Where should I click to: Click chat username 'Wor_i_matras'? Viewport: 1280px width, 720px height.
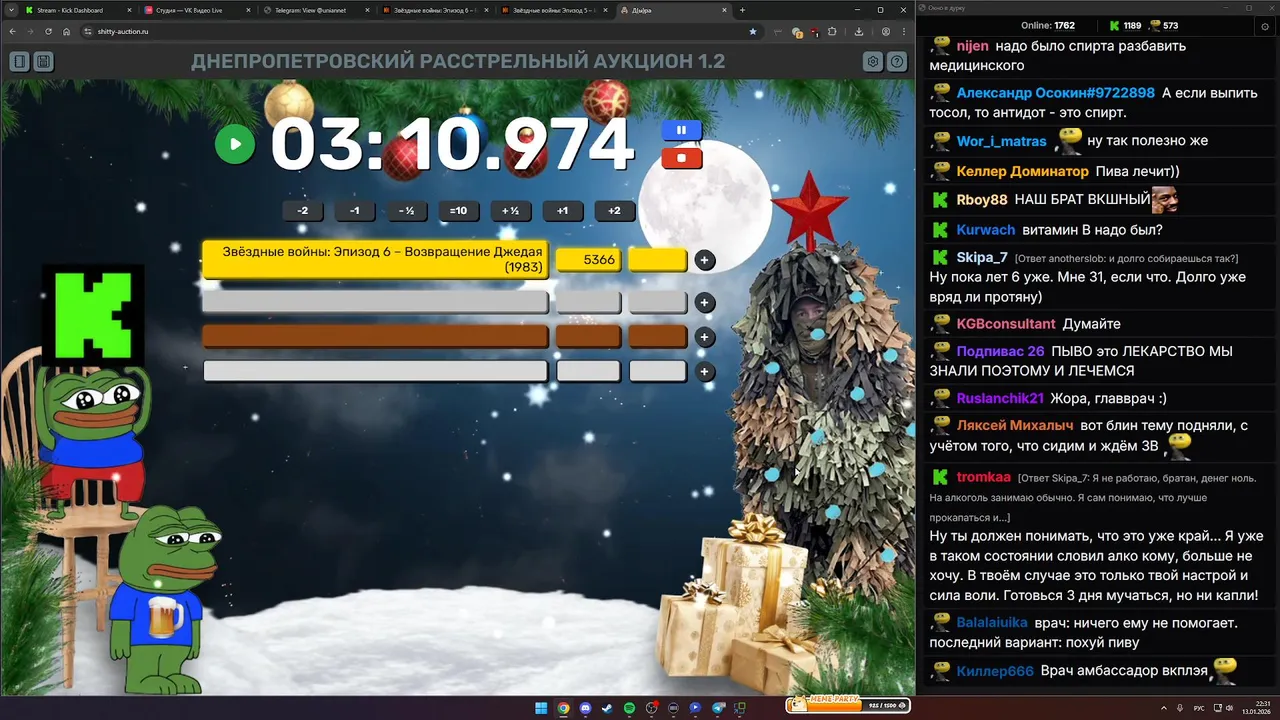click(1001, 141)
